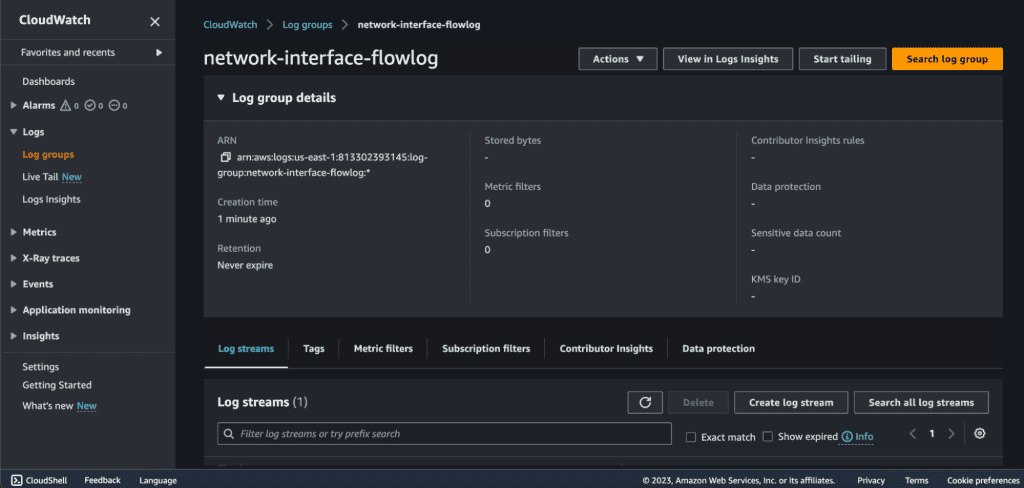Expand the Metrics section

coord(14,232)
